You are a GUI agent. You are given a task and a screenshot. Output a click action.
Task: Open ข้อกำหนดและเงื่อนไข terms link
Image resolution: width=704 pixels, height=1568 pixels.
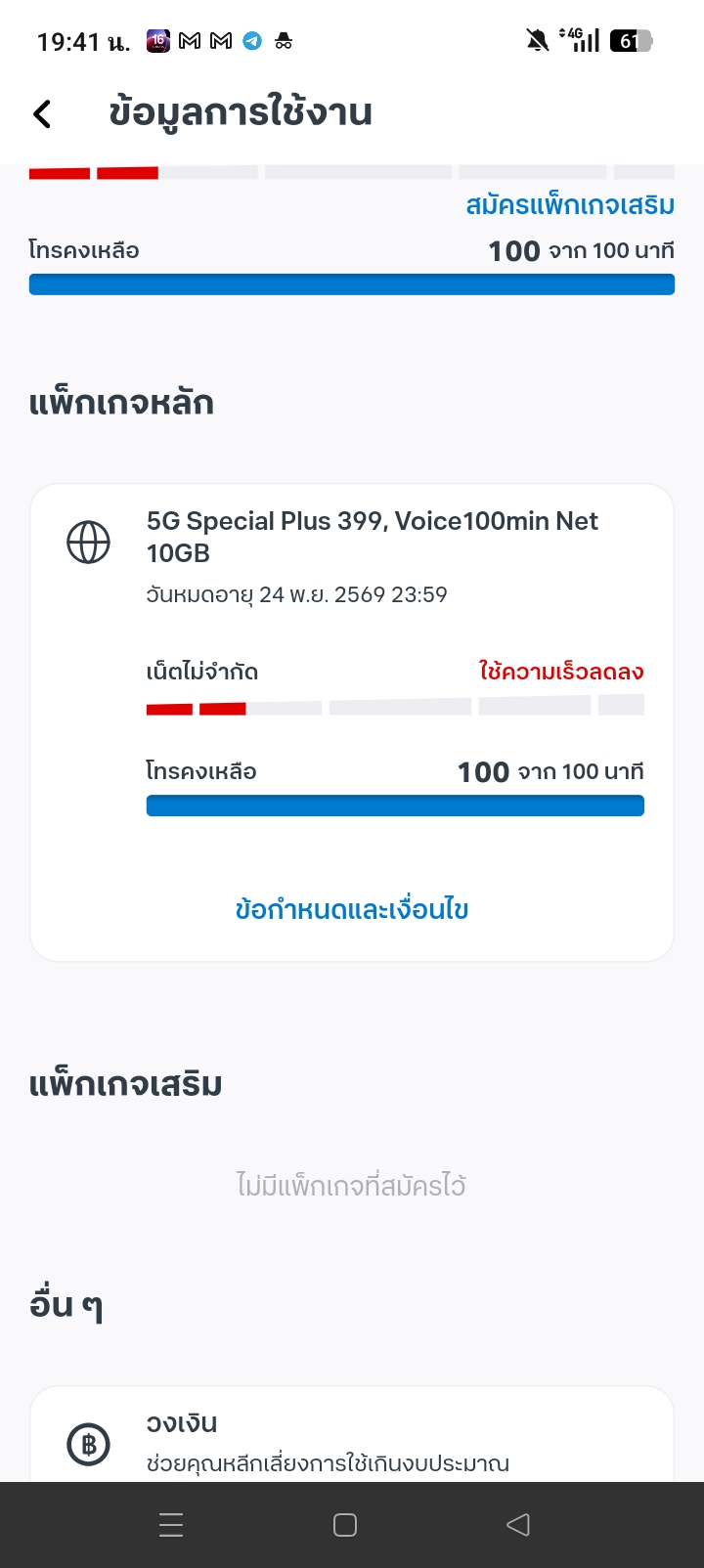(352, 909)
